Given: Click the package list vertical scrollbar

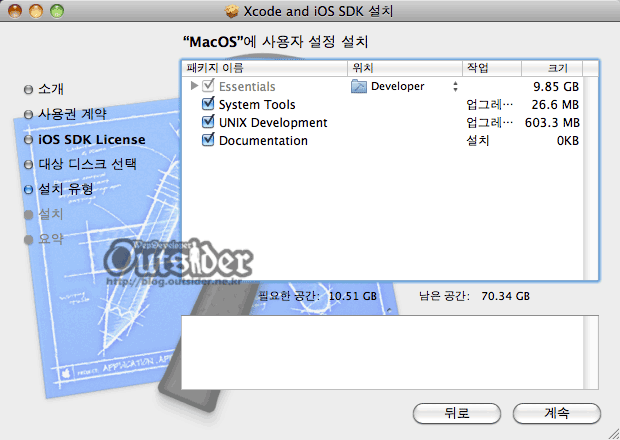Looking at the screenshot, I should (x=590, y=178).
